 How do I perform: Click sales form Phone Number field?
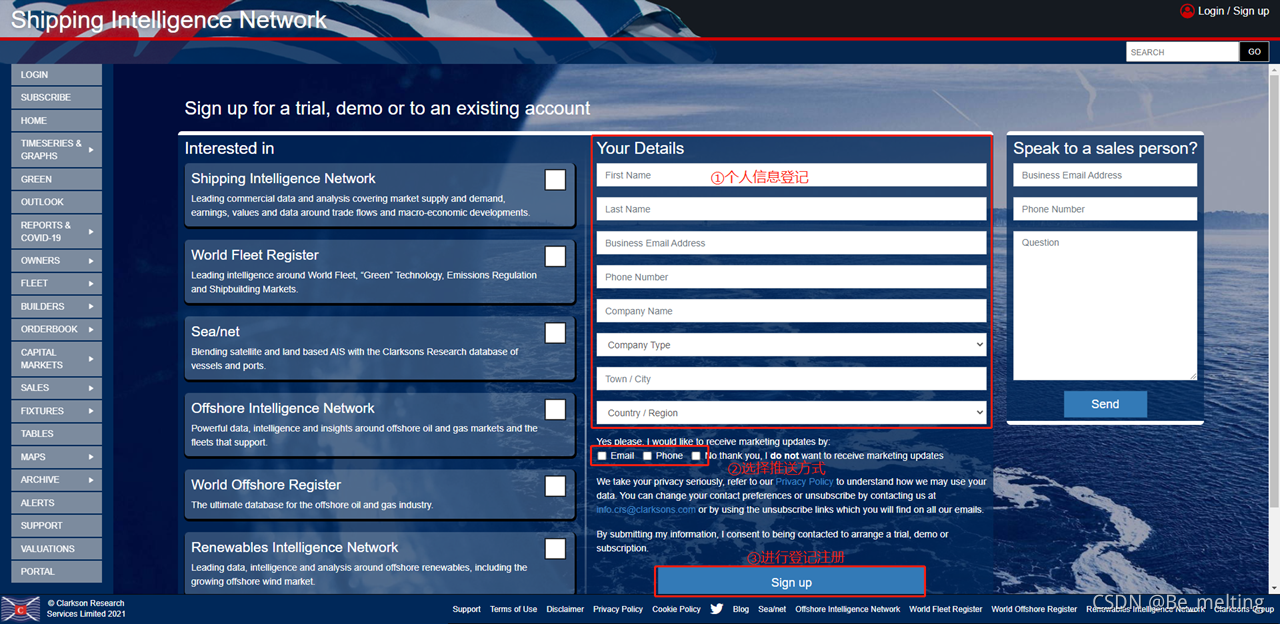1105,209
